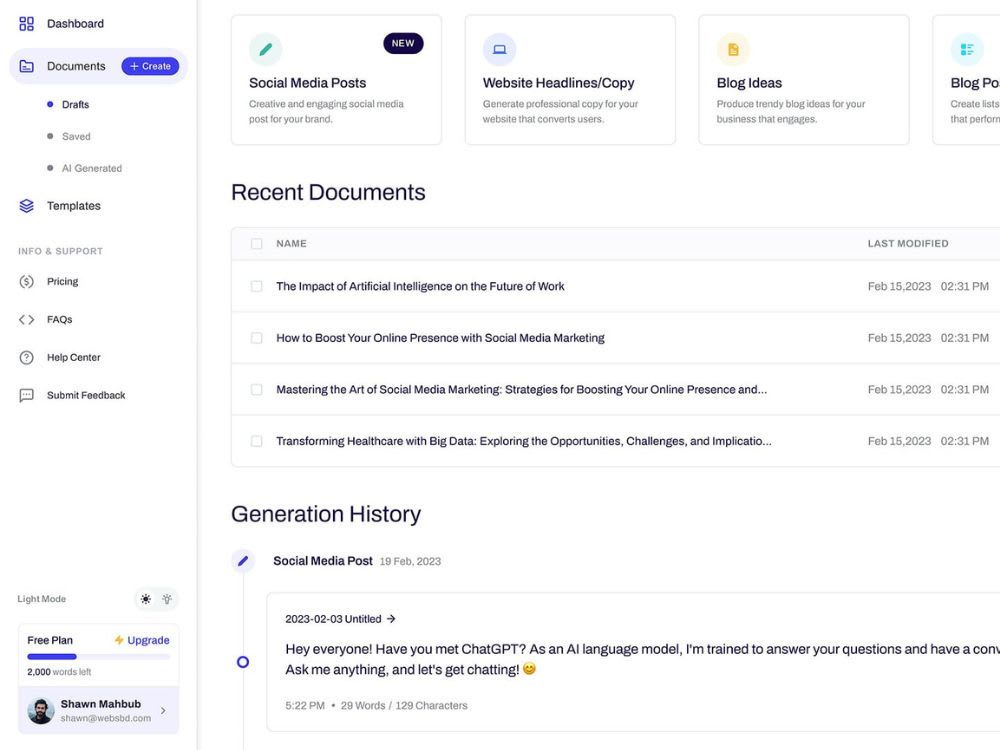Screen dimensions: 1000x750
Task: Open the Website Headlines/Copy template card title
Action: 559,83
